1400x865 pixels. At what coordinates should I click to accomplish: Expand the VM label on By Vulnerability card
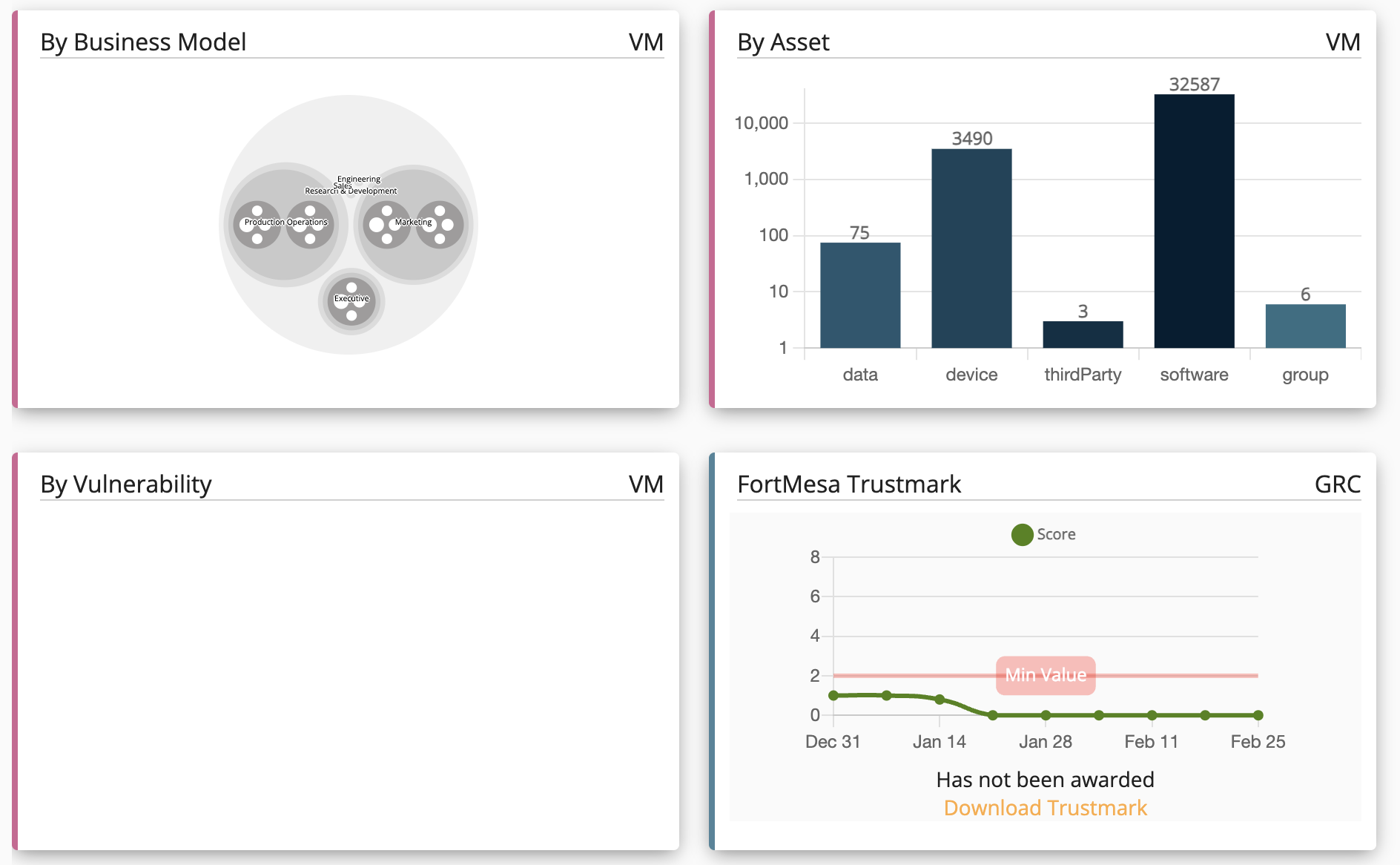(644, 484)
